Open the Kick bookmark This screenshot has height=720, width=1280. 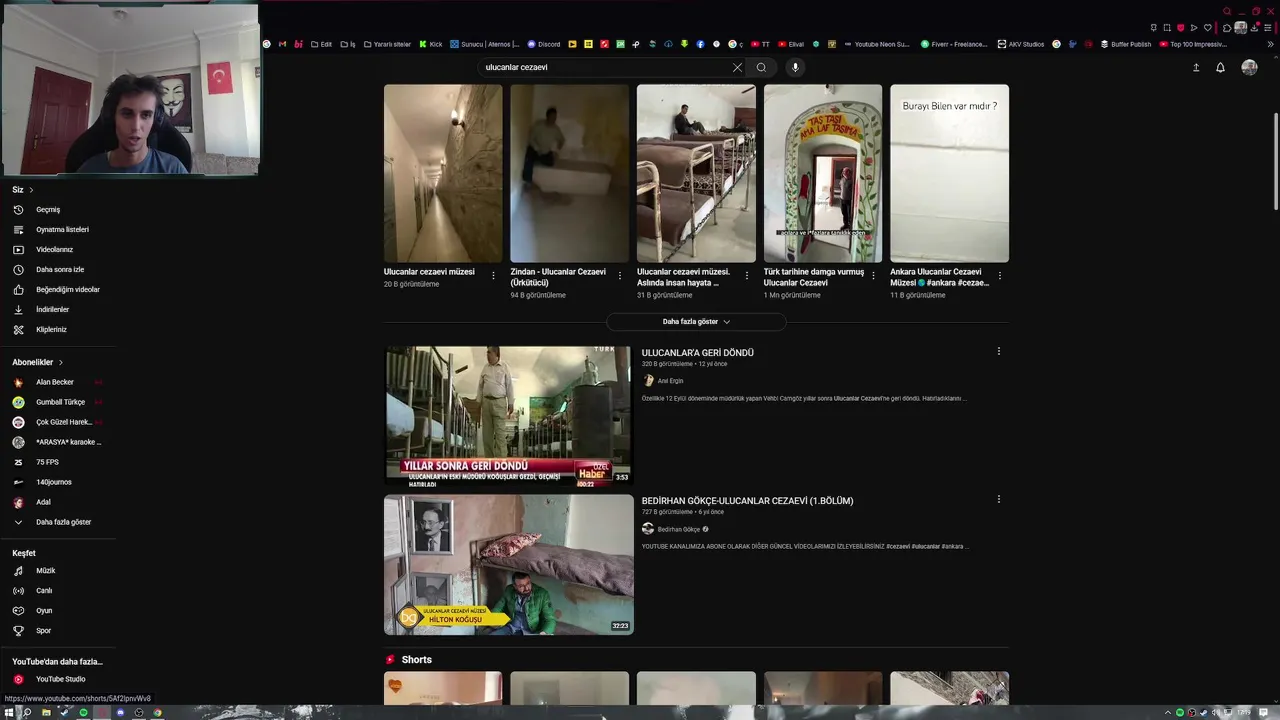click(x=430, y=44)
